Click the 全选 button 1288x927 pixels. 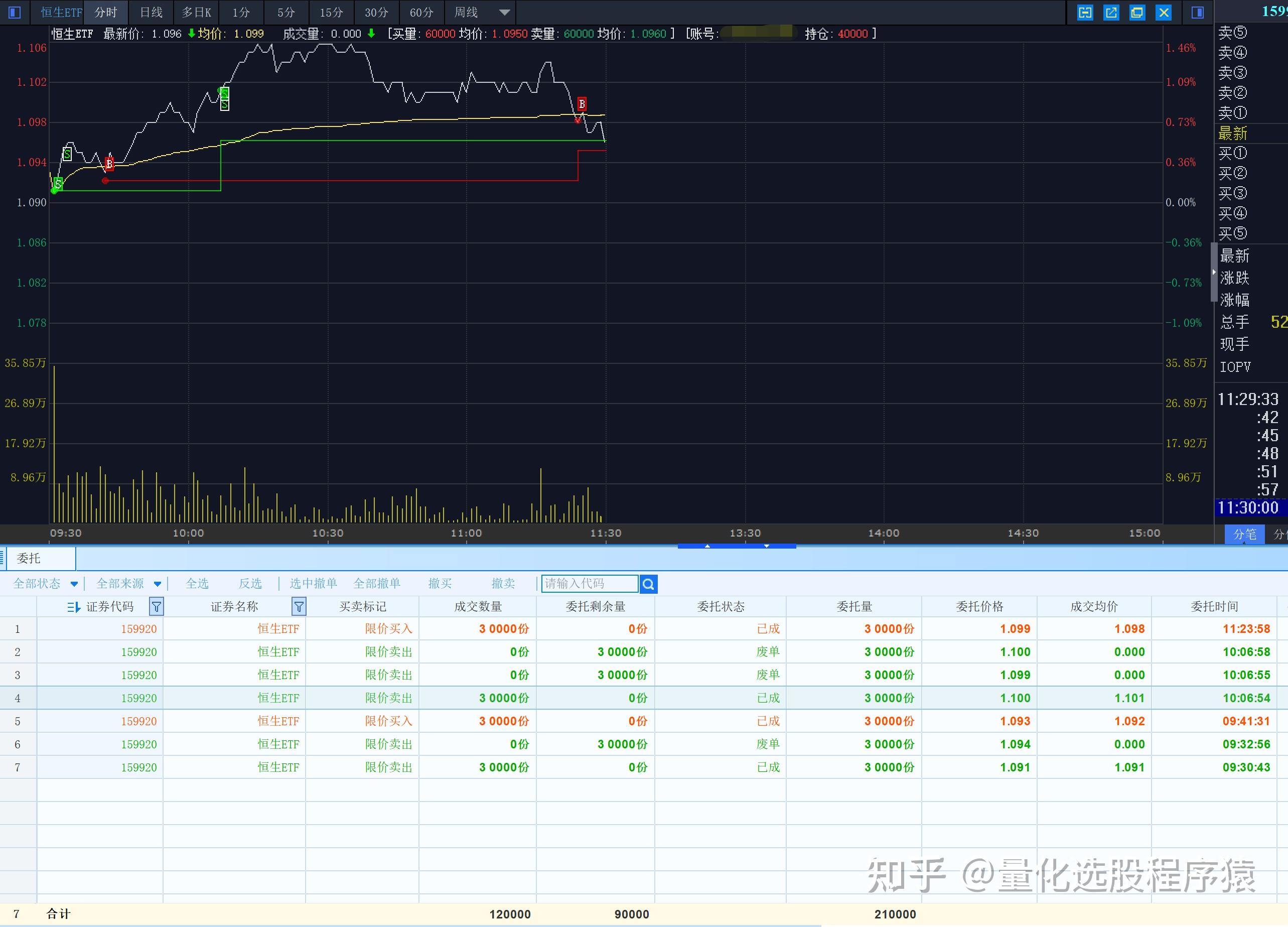(x=197, y=583)
